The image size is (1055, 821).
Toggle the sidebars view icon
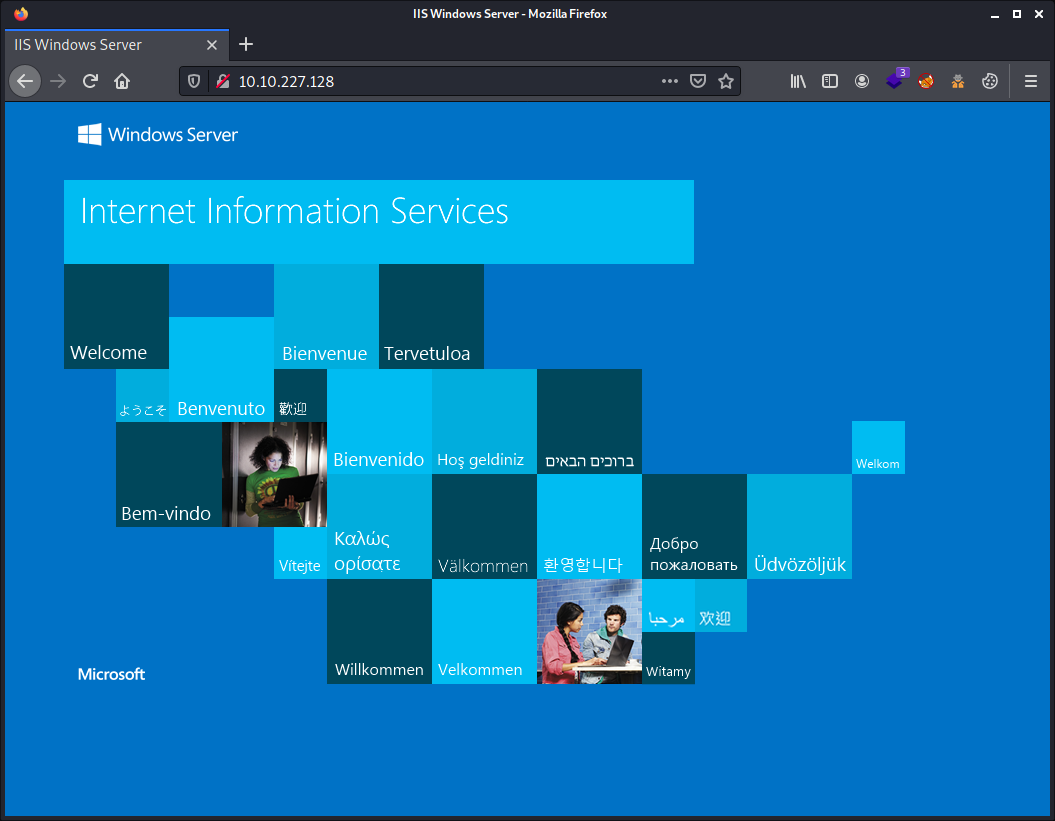(x=830, y=81)
